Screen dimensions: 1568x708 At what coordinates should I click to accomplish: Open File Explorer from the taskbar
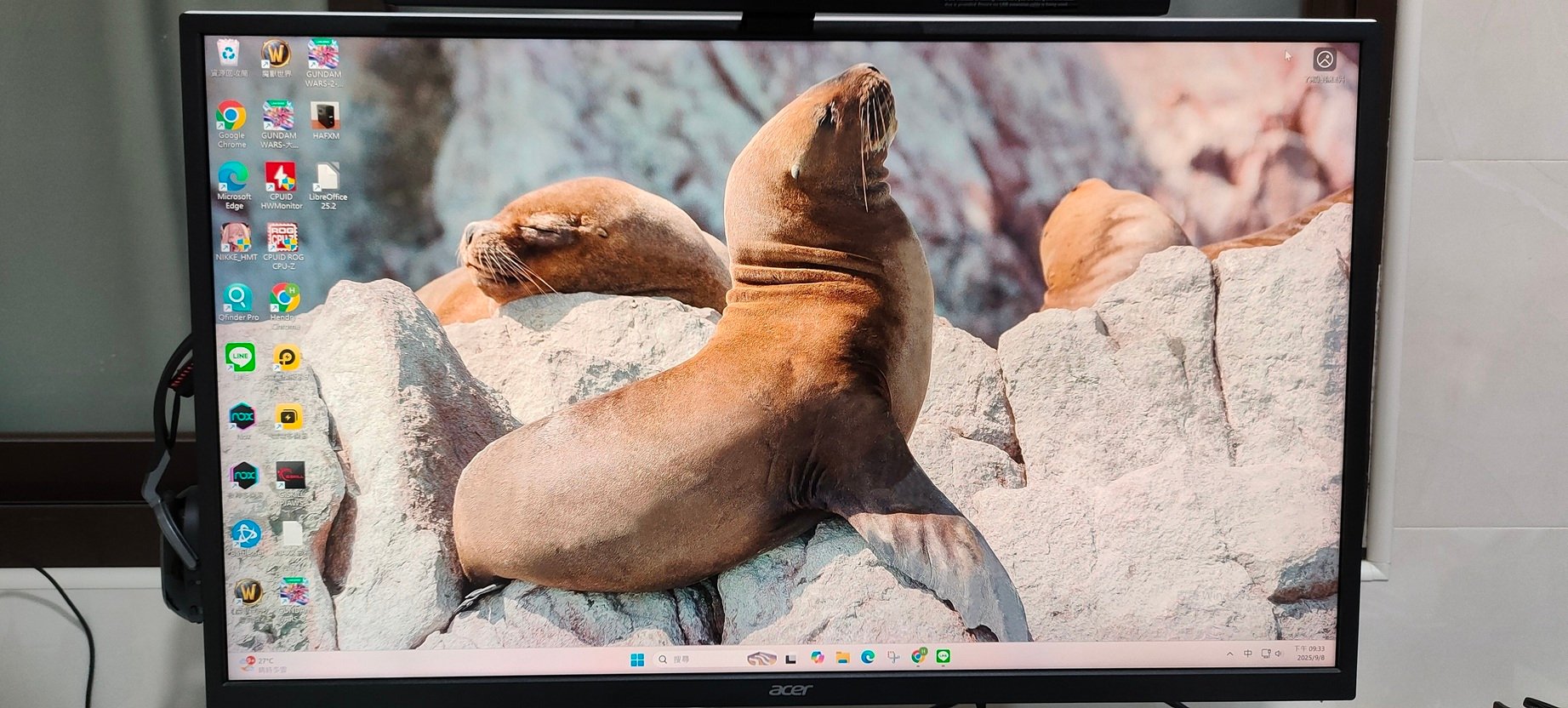pyautogui.click(x=842, y=657)
